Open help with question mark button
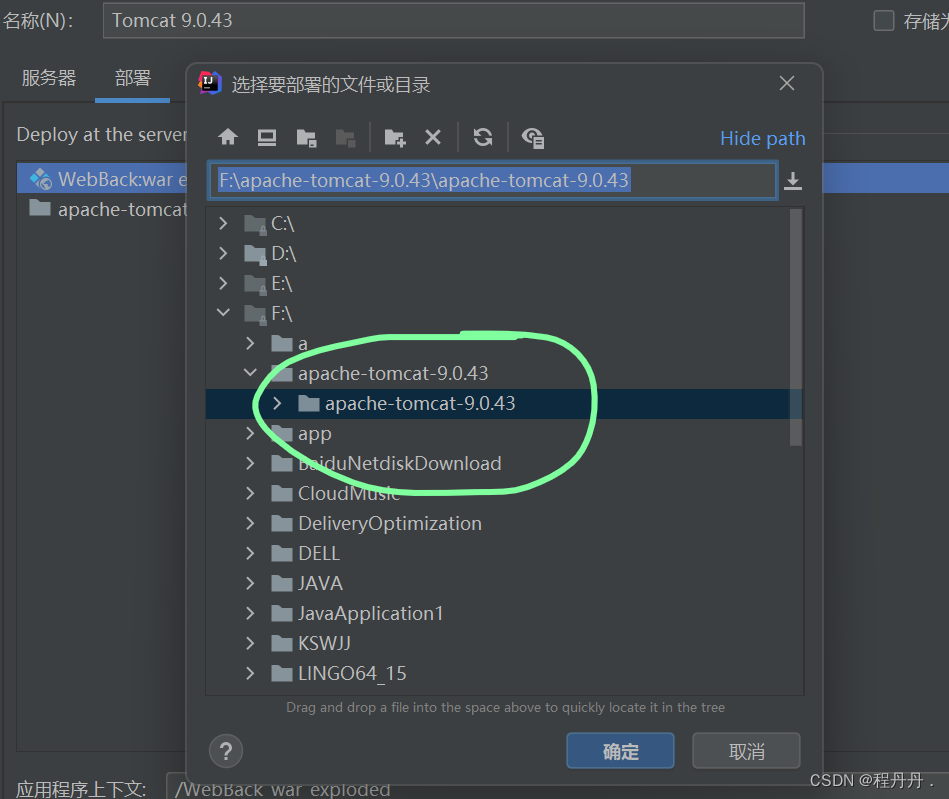The height and width of the screenshot is (799, 949). coord(226,751)
